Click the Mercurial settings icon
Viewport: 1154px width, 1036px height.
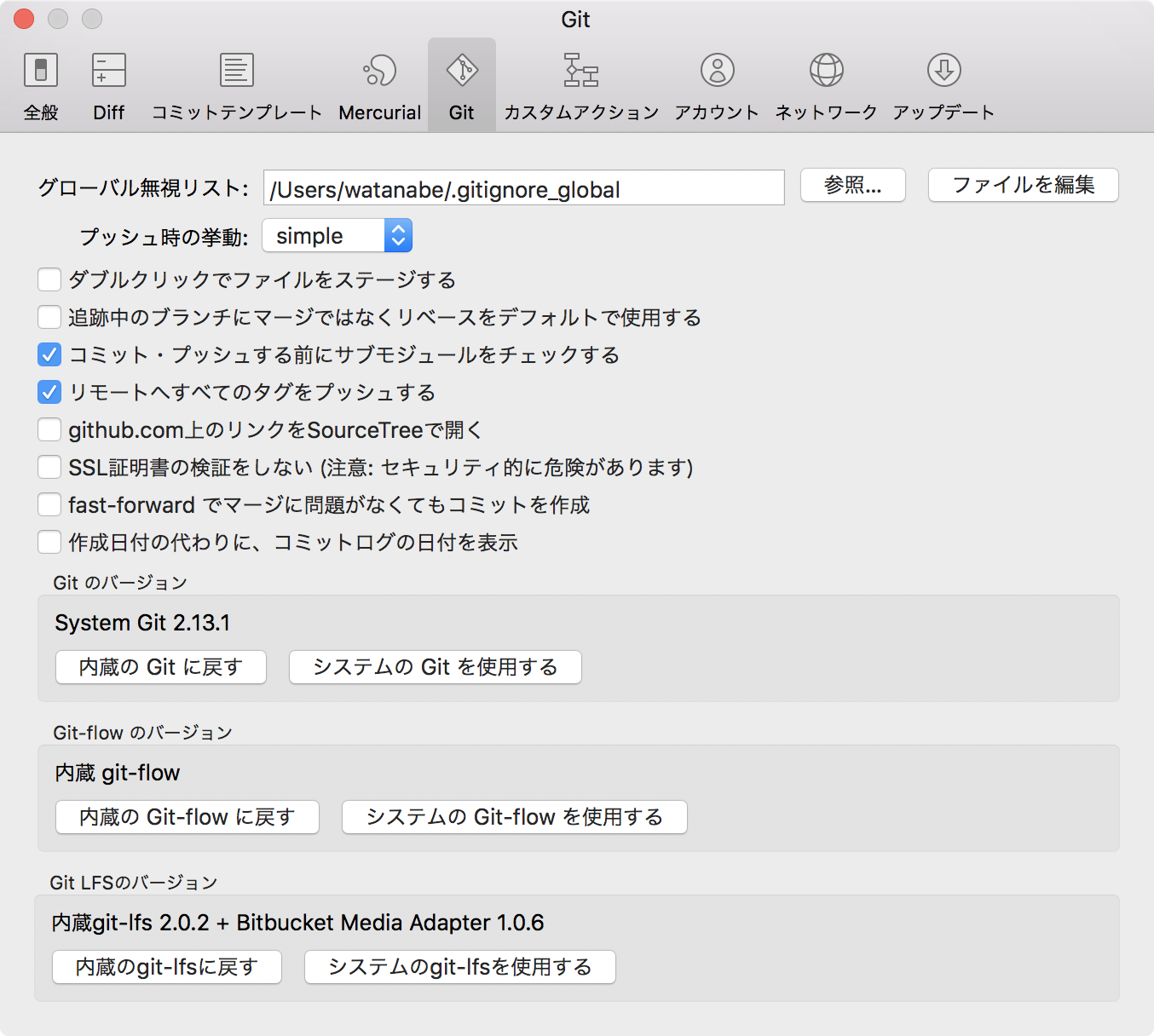[379, 81]
